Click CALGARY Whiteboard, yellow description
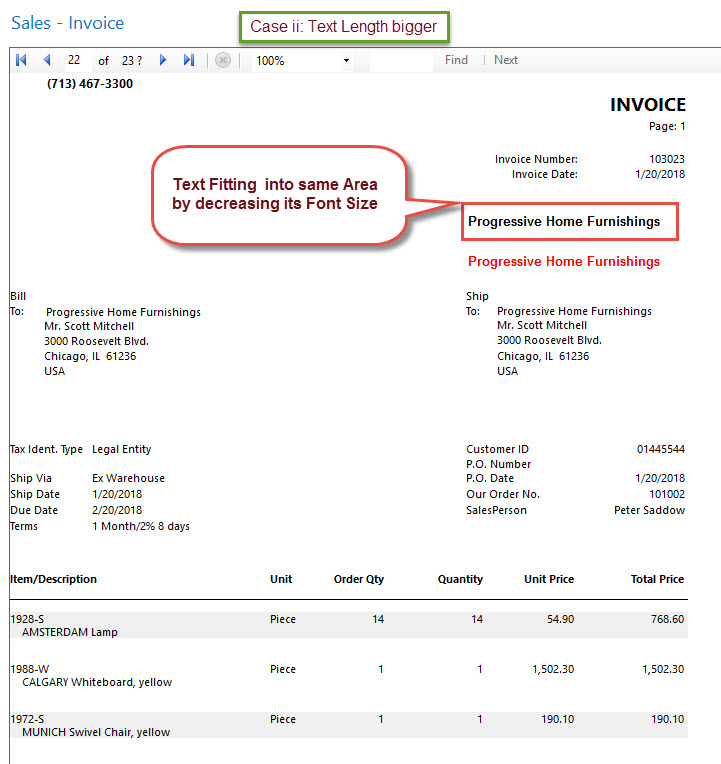 pos(97,682)
